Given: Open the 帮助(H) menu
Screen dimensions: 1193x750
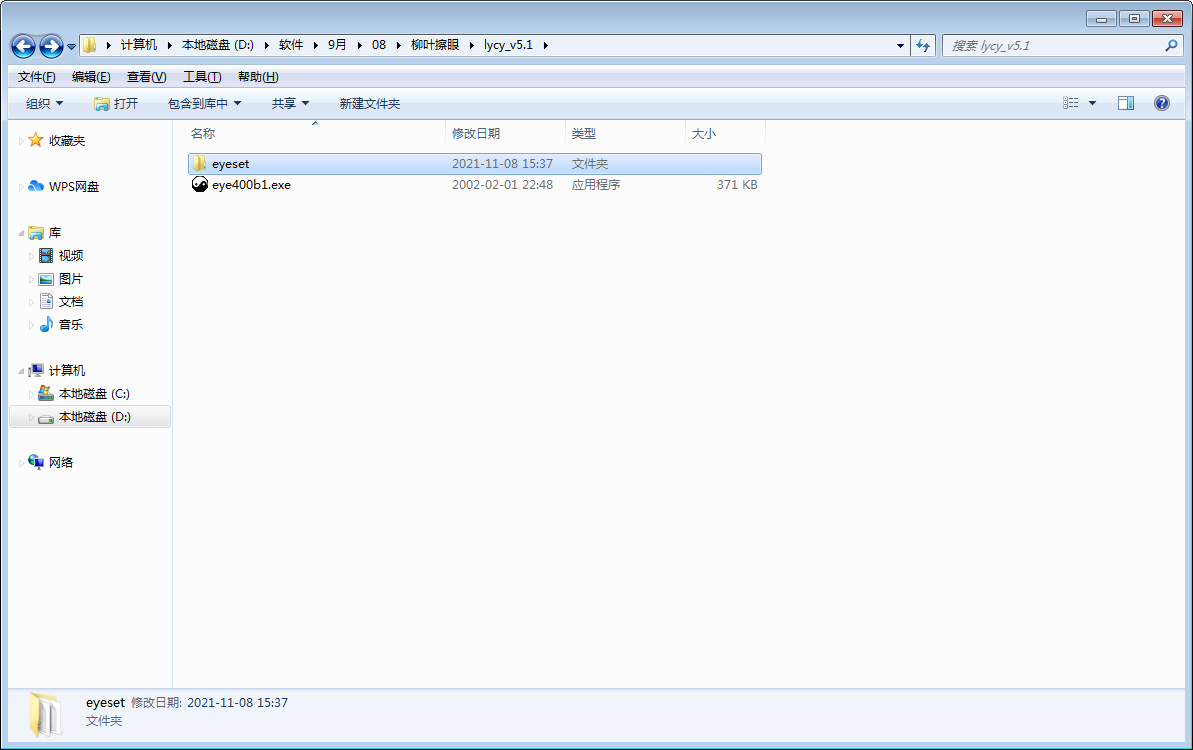Looking at the screenshot, I should [258, 77].
